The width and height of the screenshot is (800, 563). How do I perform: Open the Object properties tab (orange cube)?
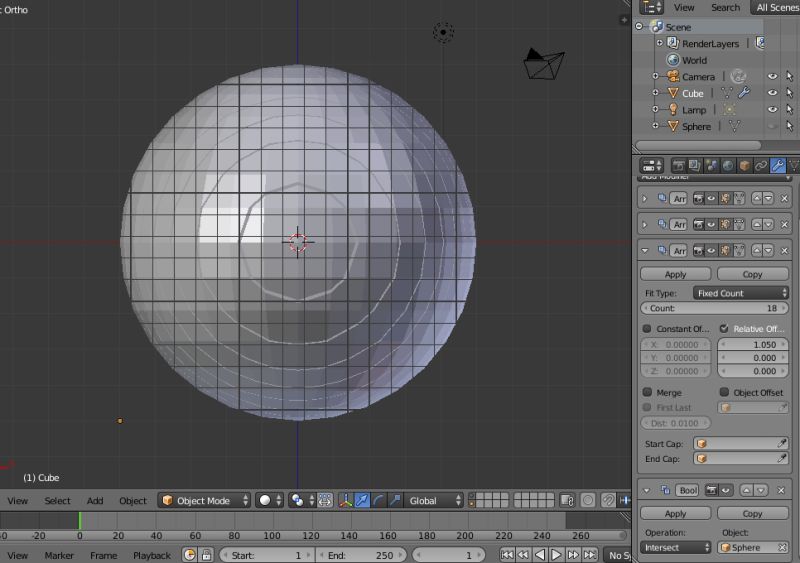tap(744, 166)
